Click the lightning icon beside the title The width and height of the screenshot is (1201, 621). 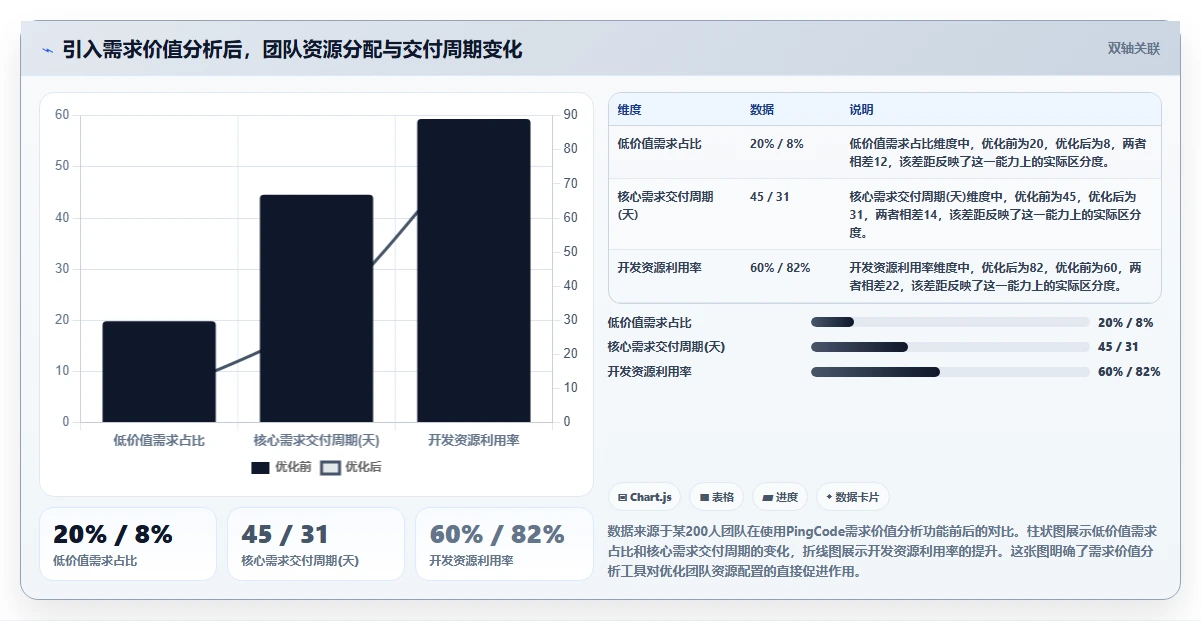47,50
